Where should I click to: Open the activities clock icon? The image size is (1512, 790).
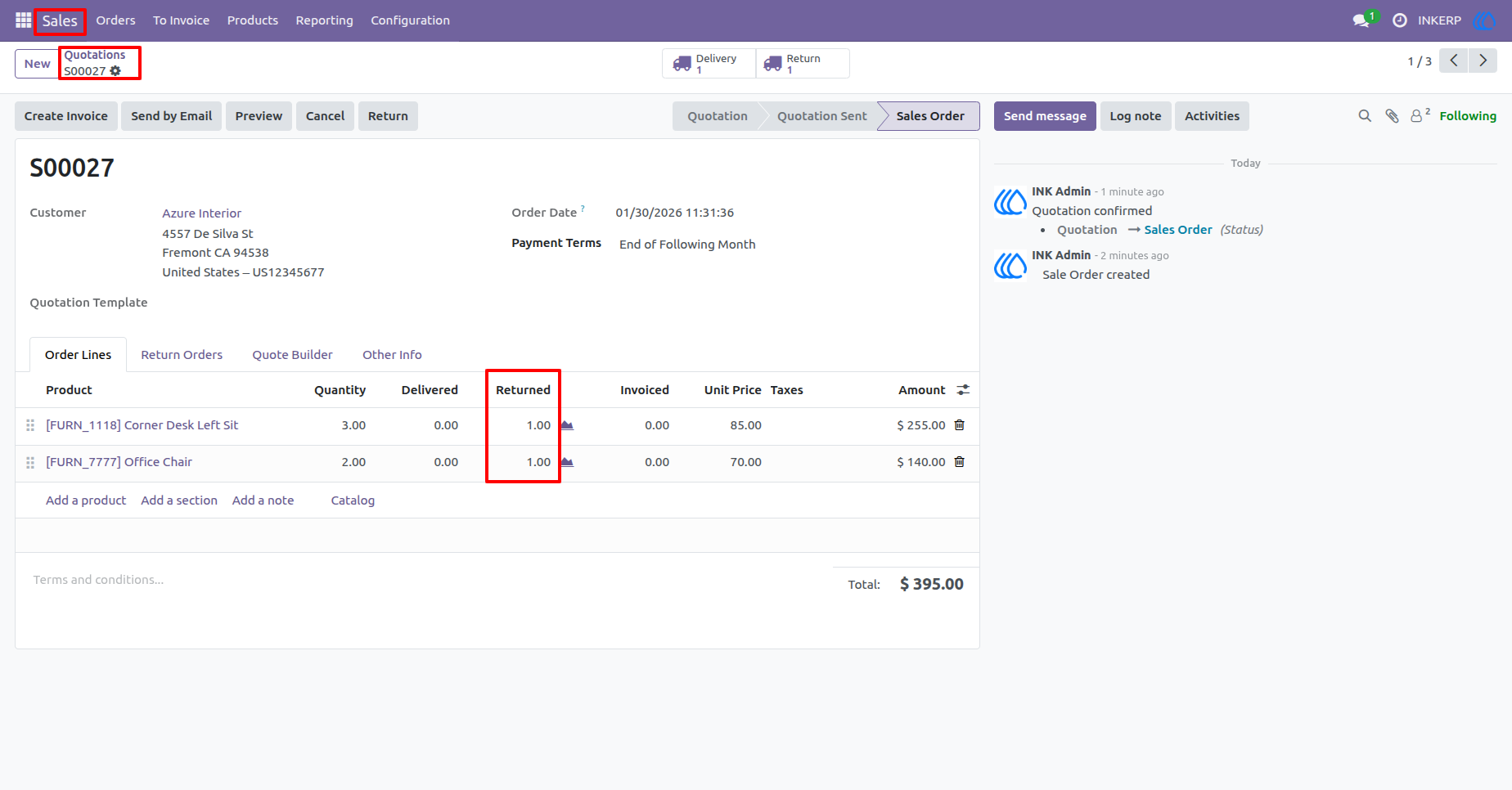click(x=1400, y=20)
